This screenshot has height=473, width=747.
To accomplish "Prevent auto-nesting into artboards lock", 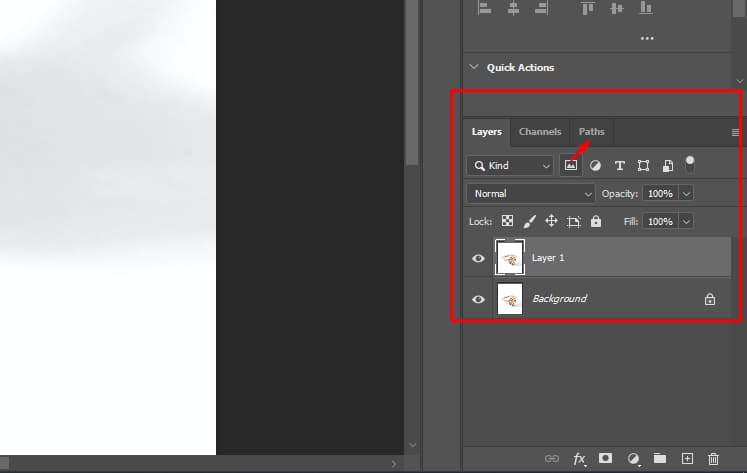I will 574,221.
